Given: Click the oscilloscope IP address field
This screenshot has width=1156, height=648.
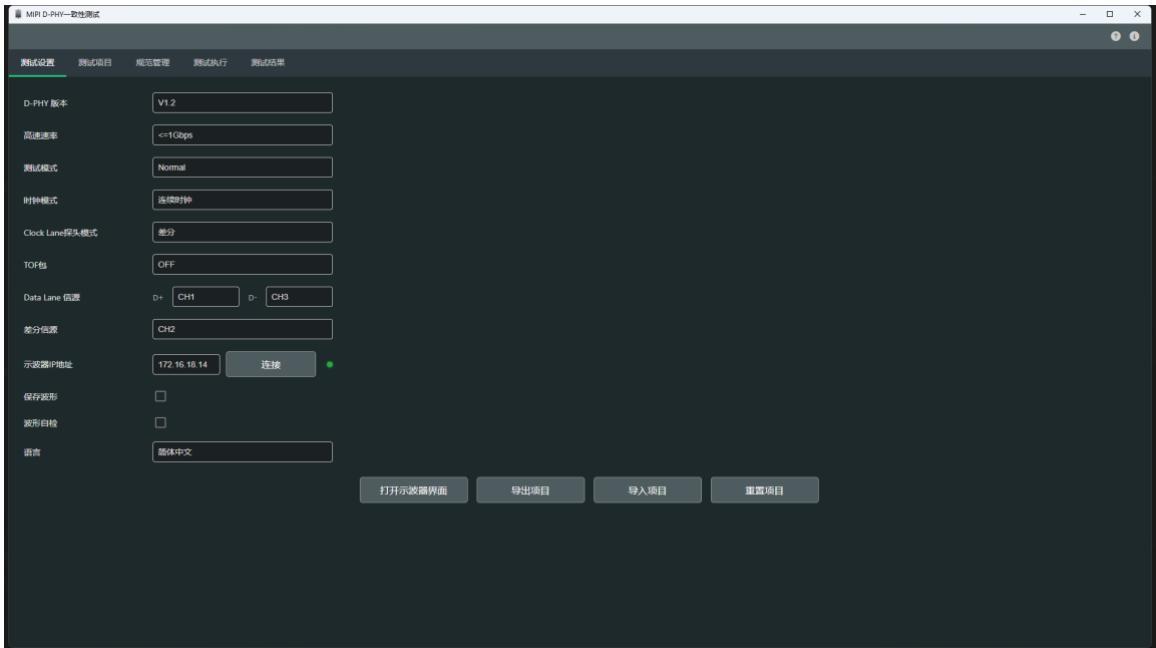Looking at the screenshot, I should tap(186, 364).
